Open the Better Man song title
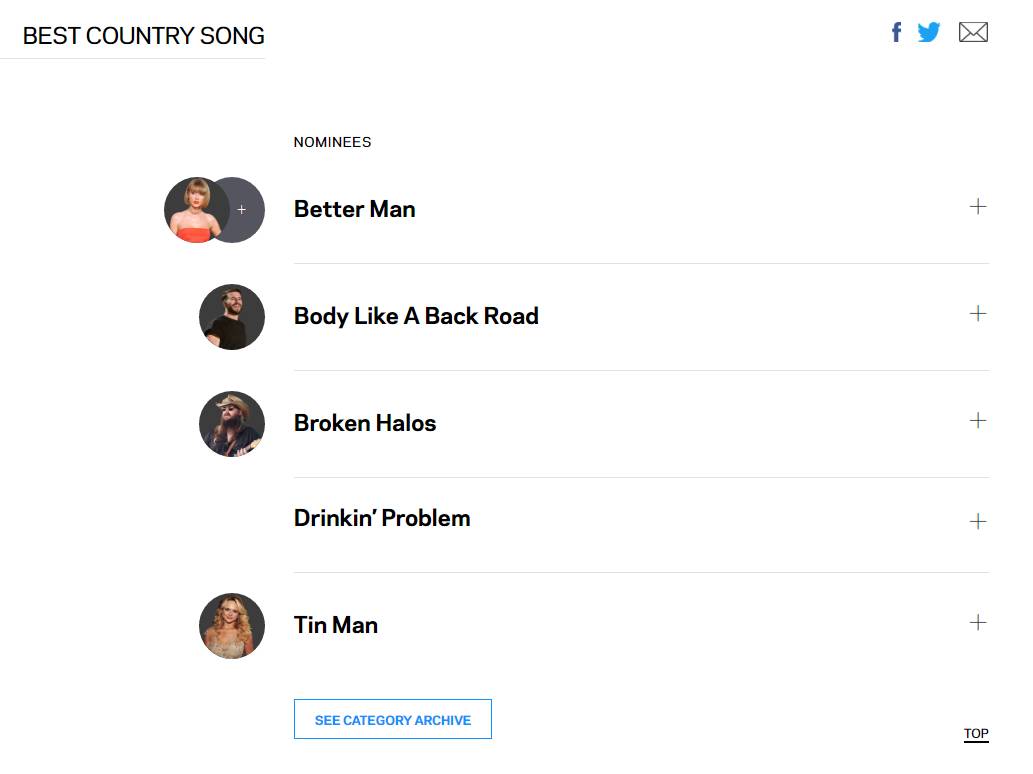Image resolution: width=1033 pixels, height=774 pixels. tap(354, 209)
